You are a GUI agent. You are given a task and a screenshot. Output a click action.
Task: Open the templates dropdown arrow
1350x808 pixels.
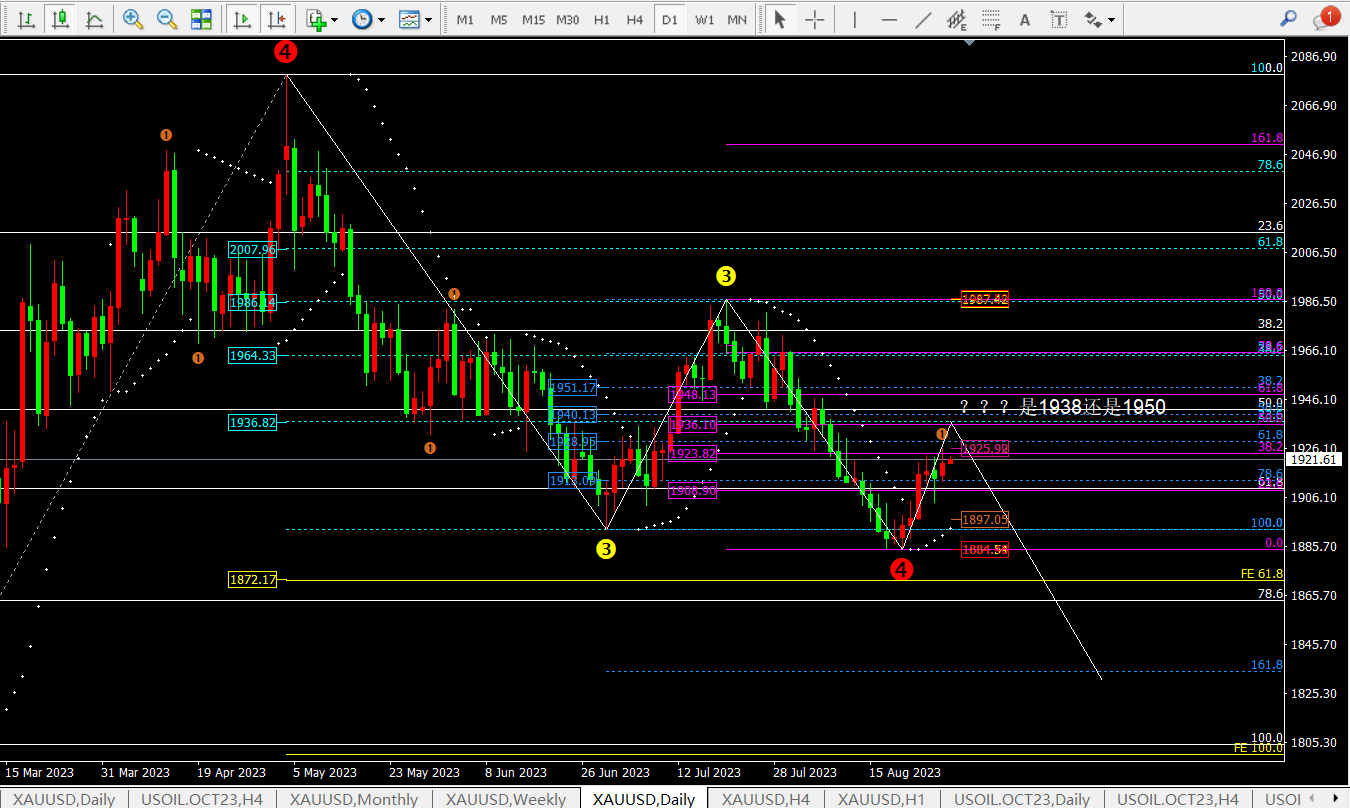click(428, 19)
